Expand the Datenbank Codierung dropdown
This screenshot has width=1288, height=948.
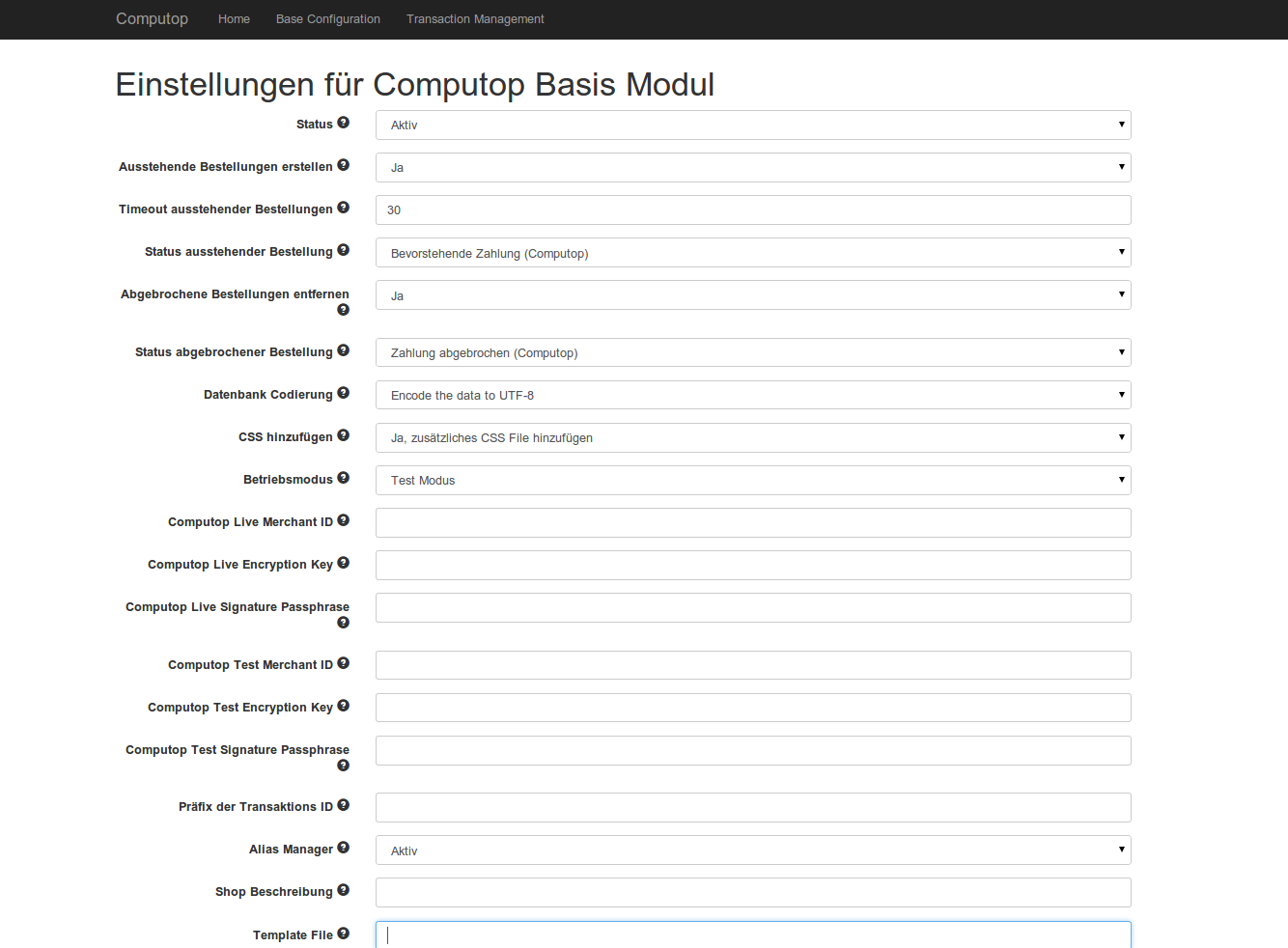[752, 396]
